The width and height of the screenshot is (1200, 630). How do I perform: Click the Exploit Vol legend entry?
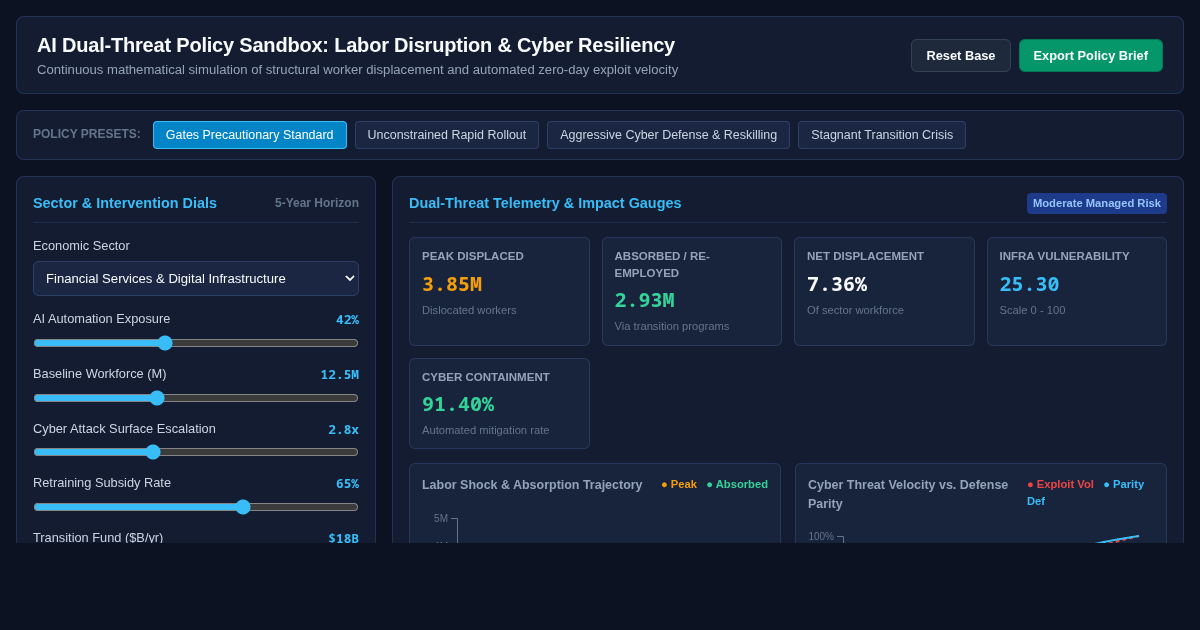point(1060,484)
